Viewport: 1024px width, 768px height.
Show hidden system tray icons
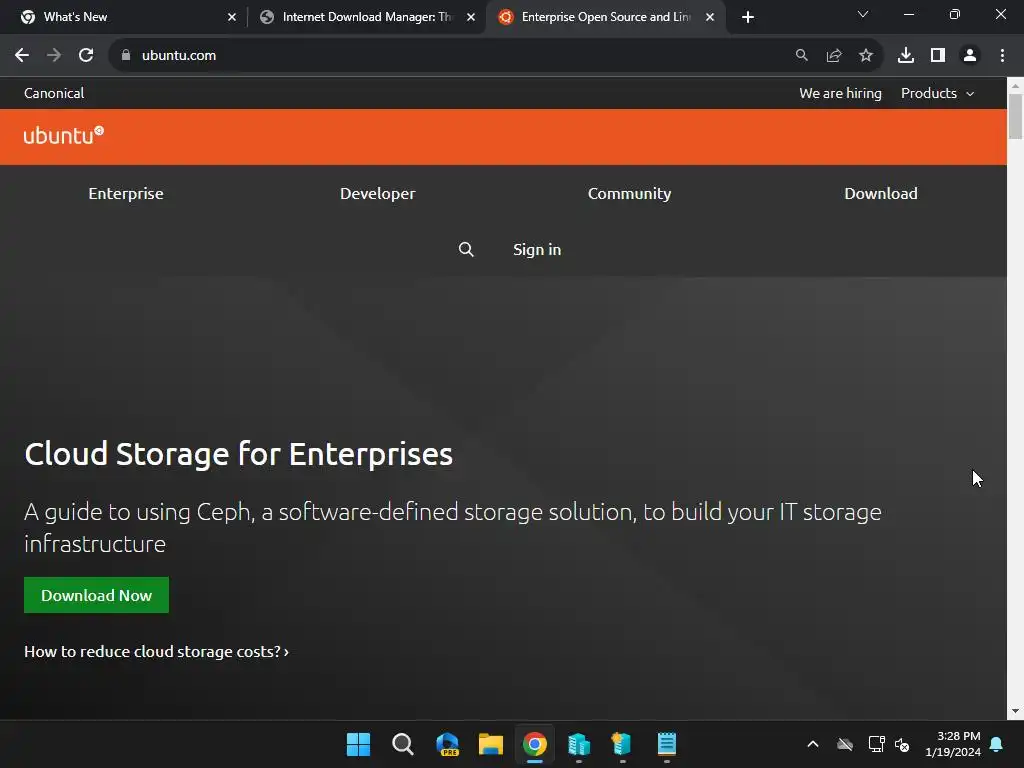[813, 744]
